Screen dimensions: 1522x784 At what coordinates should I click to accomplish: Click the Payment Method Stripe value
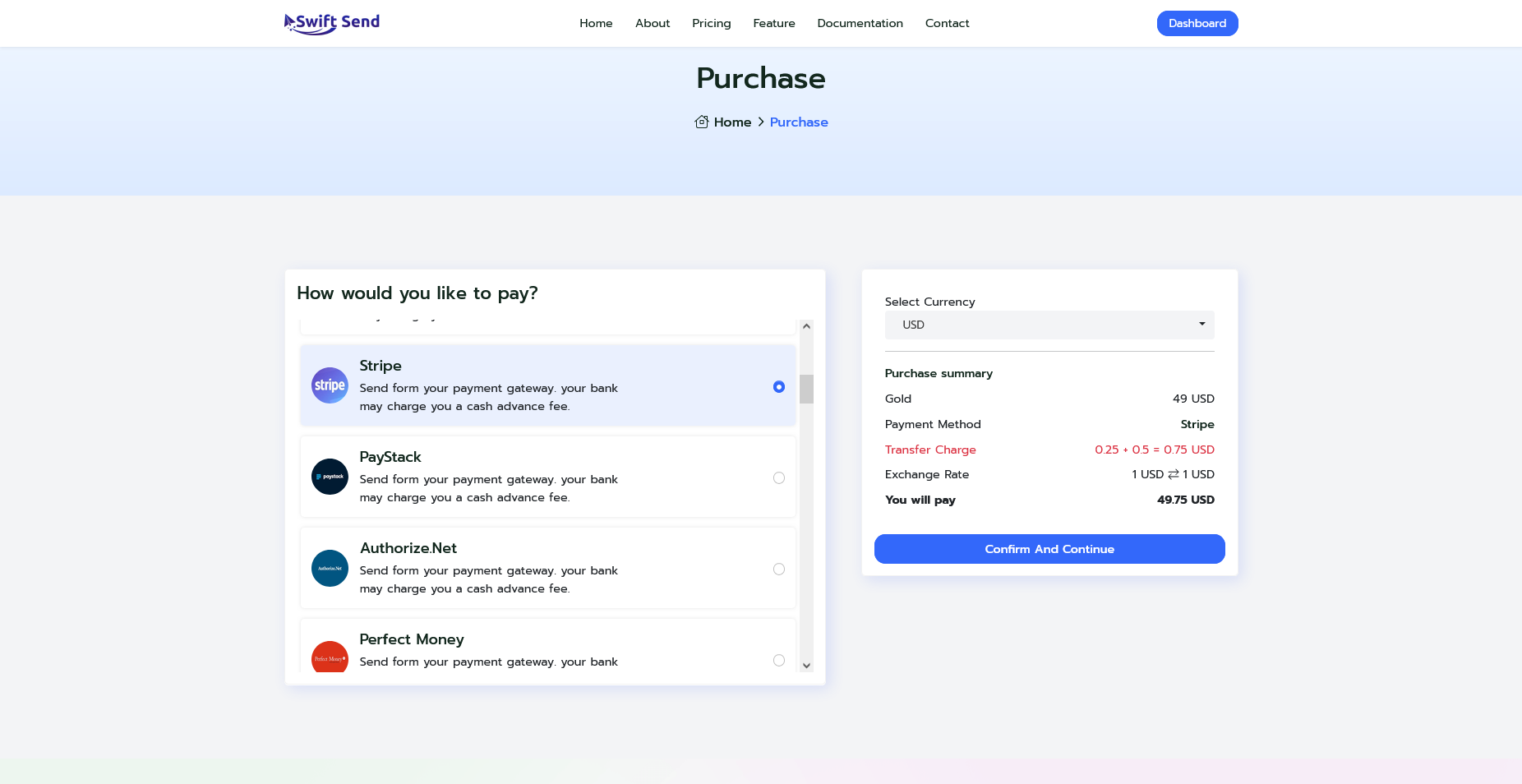[x=1197, y=424]
